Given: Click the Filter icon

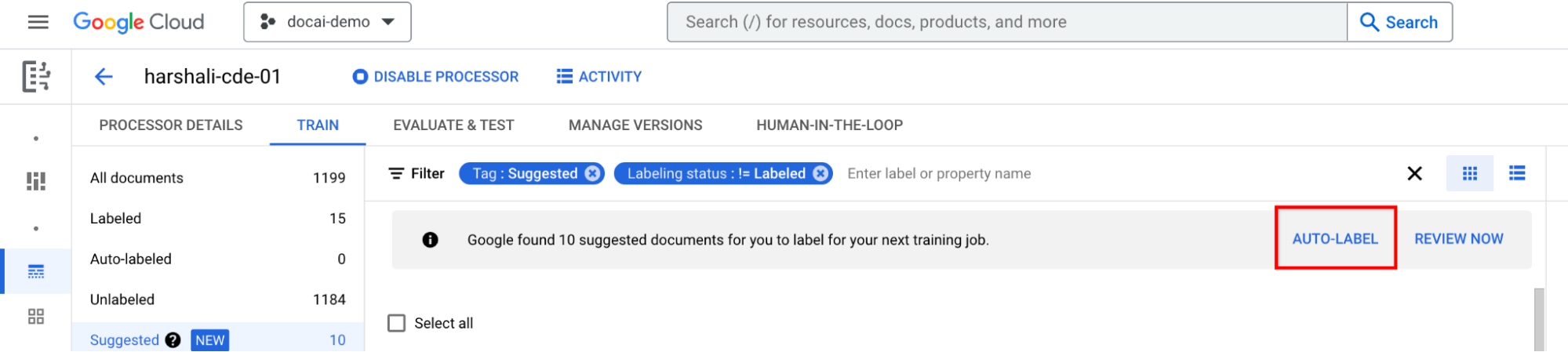Looking at the screenshot, I should (397, 173).
